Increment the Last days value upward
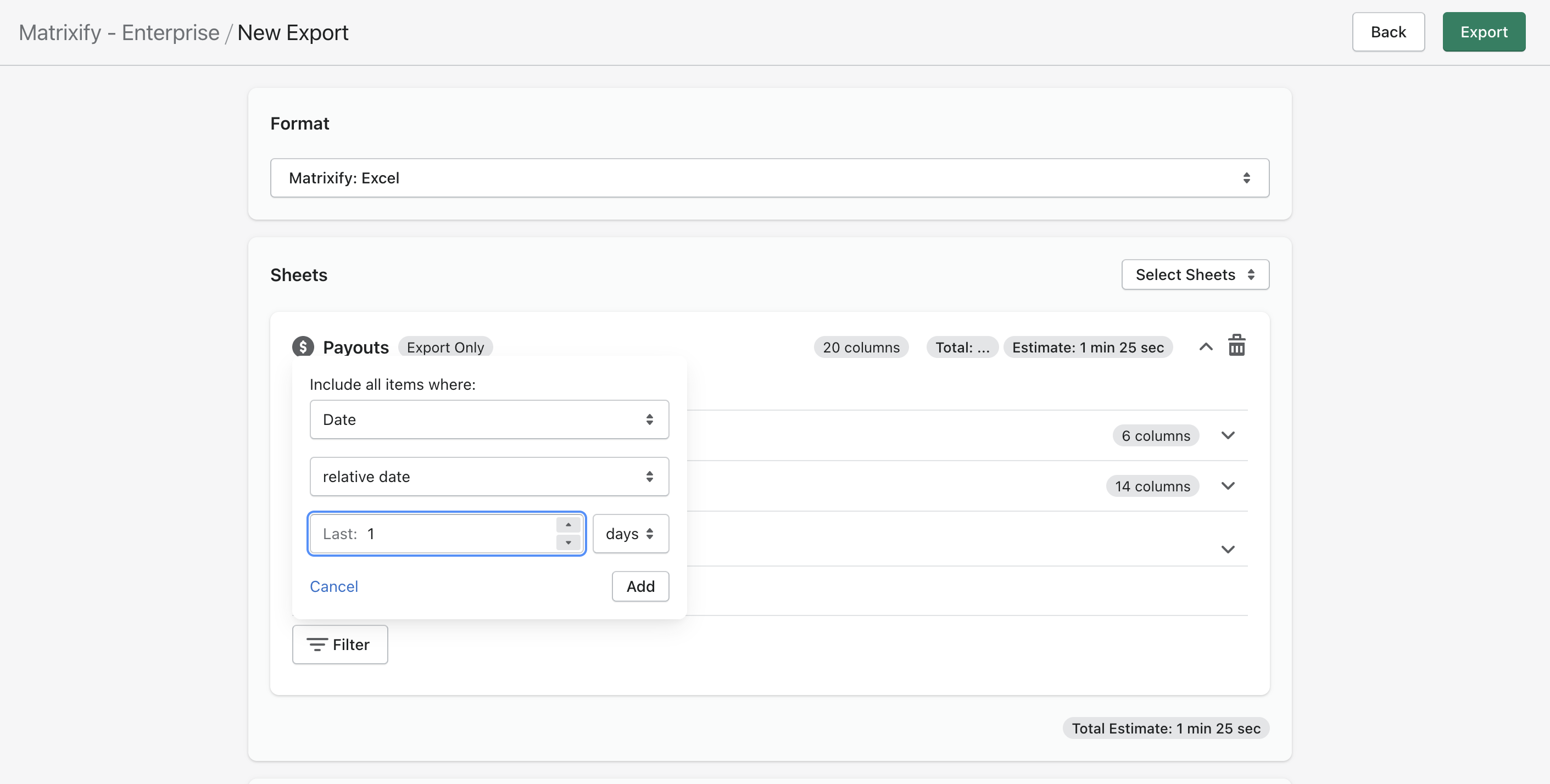Viewport: 1550px width, 784px height. (x=568, y=525)
